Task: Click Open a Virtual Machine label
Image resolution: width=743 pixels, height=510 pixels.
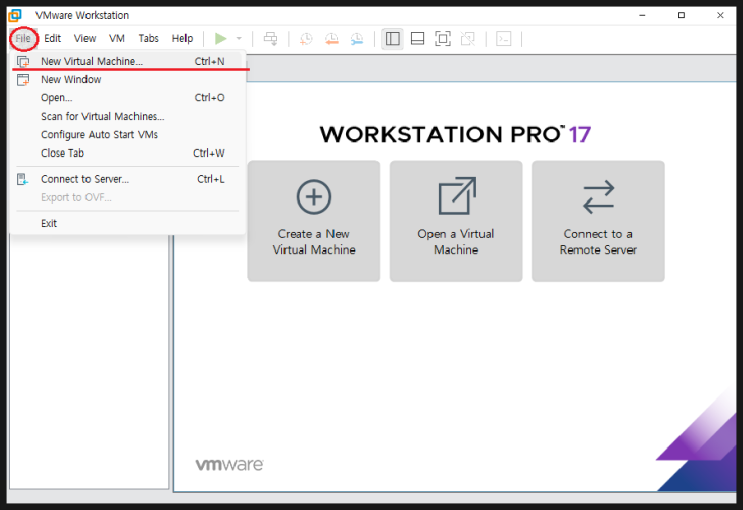Action: click(x=456, y=242)
